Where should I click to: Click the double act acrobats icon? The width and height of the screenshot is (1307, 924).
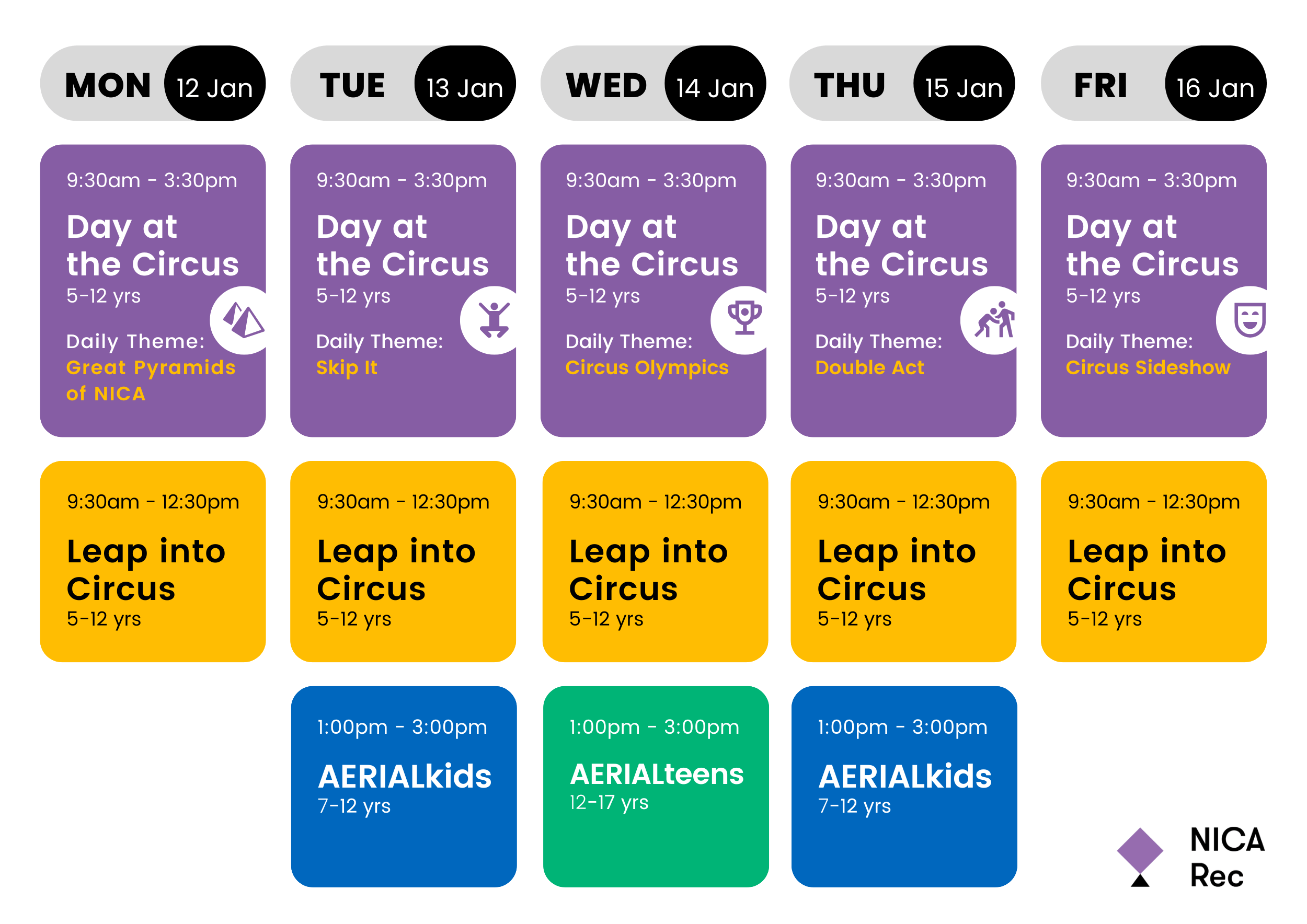(993, 321)
